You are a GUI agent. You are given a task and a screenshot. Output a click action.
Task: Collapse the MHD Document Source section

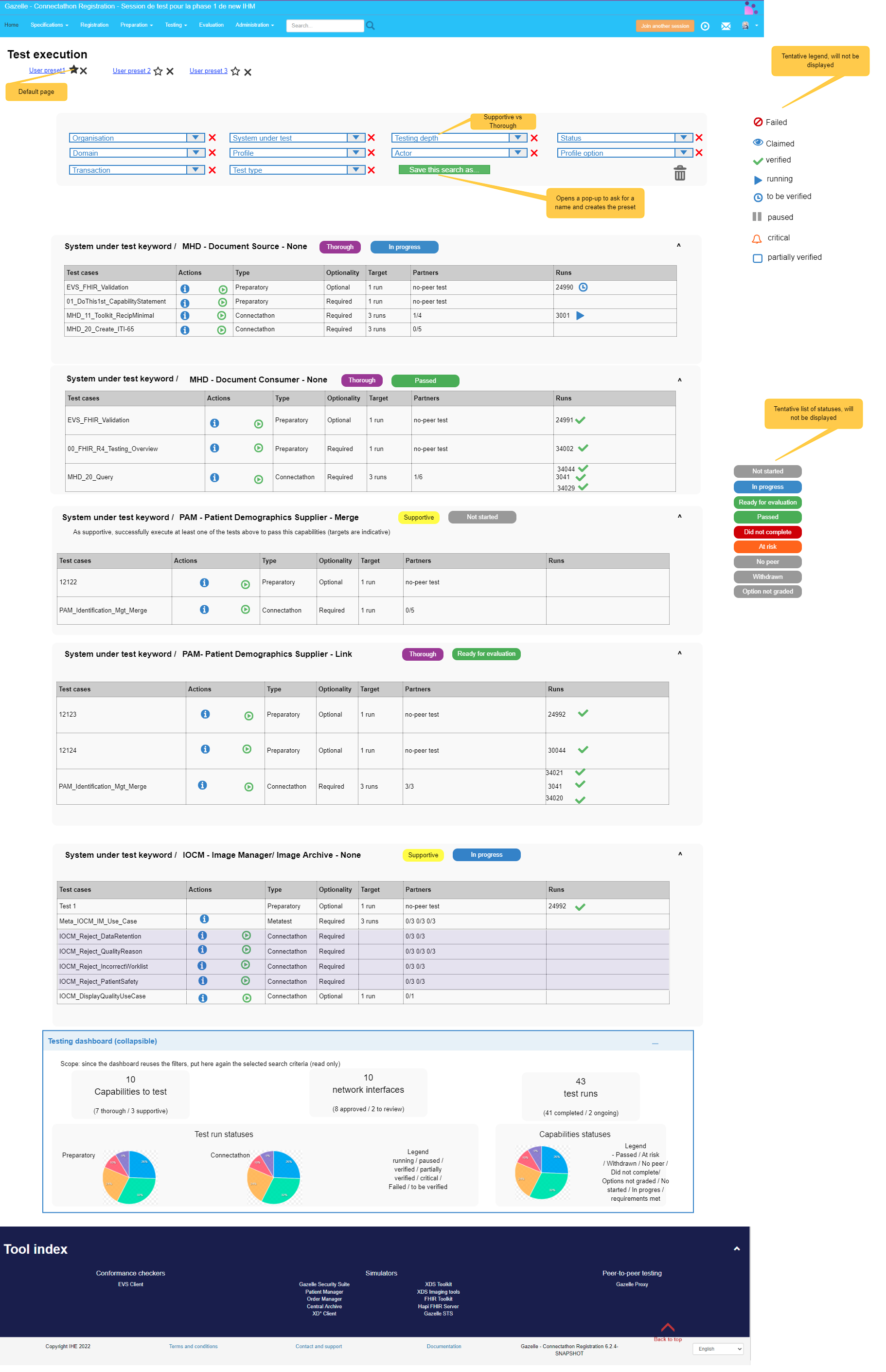click(679, 246)
